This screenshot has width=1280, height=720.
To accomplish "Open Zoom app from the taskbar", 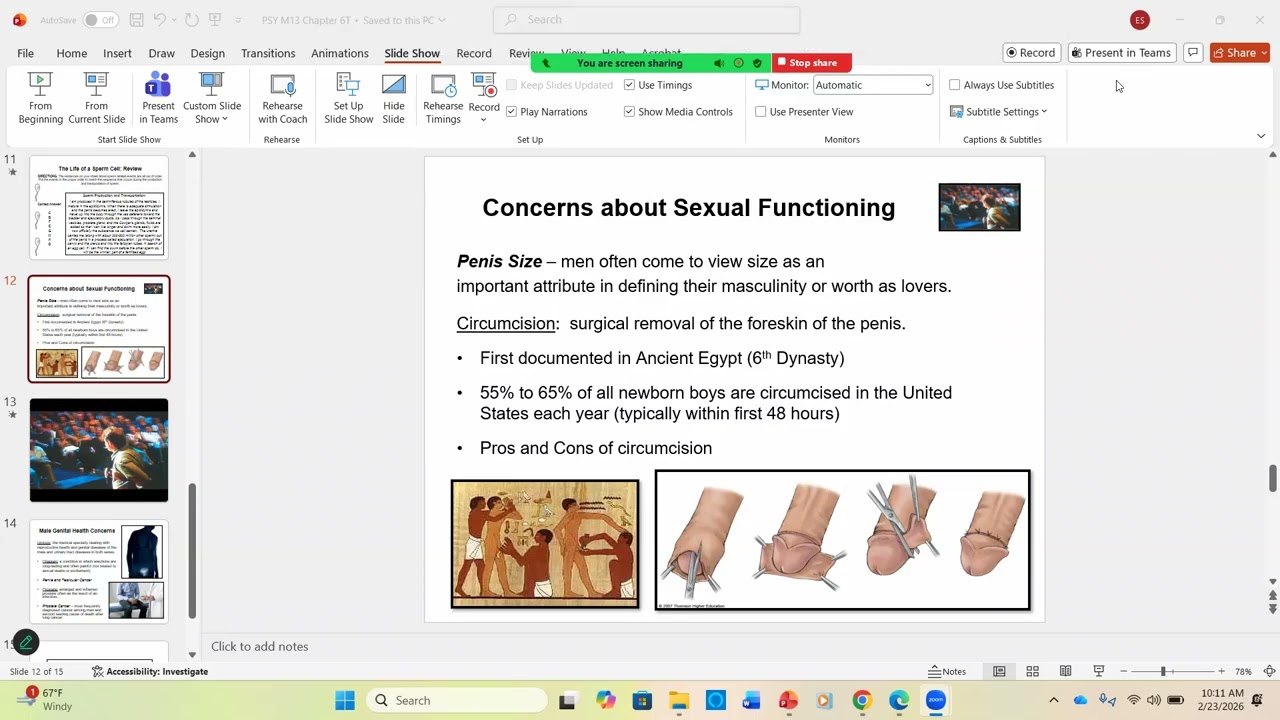I will point(936,700).
